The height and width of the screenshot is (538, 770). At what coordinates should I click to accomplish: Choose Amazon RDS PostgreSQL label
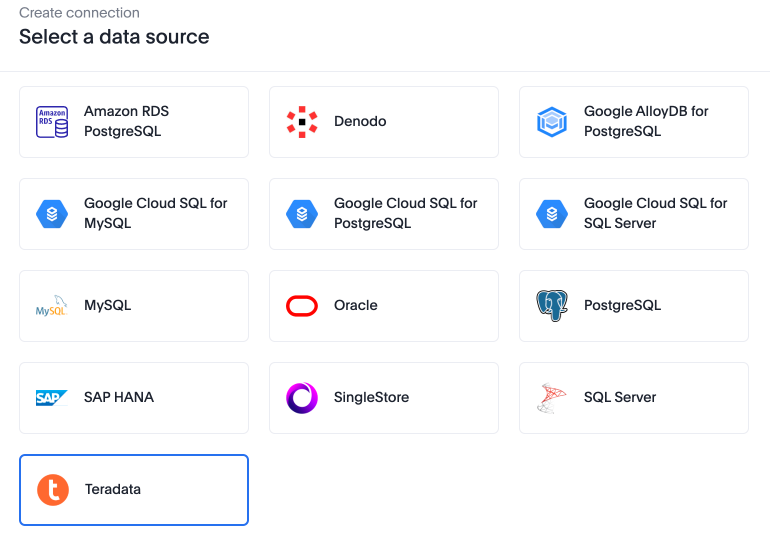[126, 121]
